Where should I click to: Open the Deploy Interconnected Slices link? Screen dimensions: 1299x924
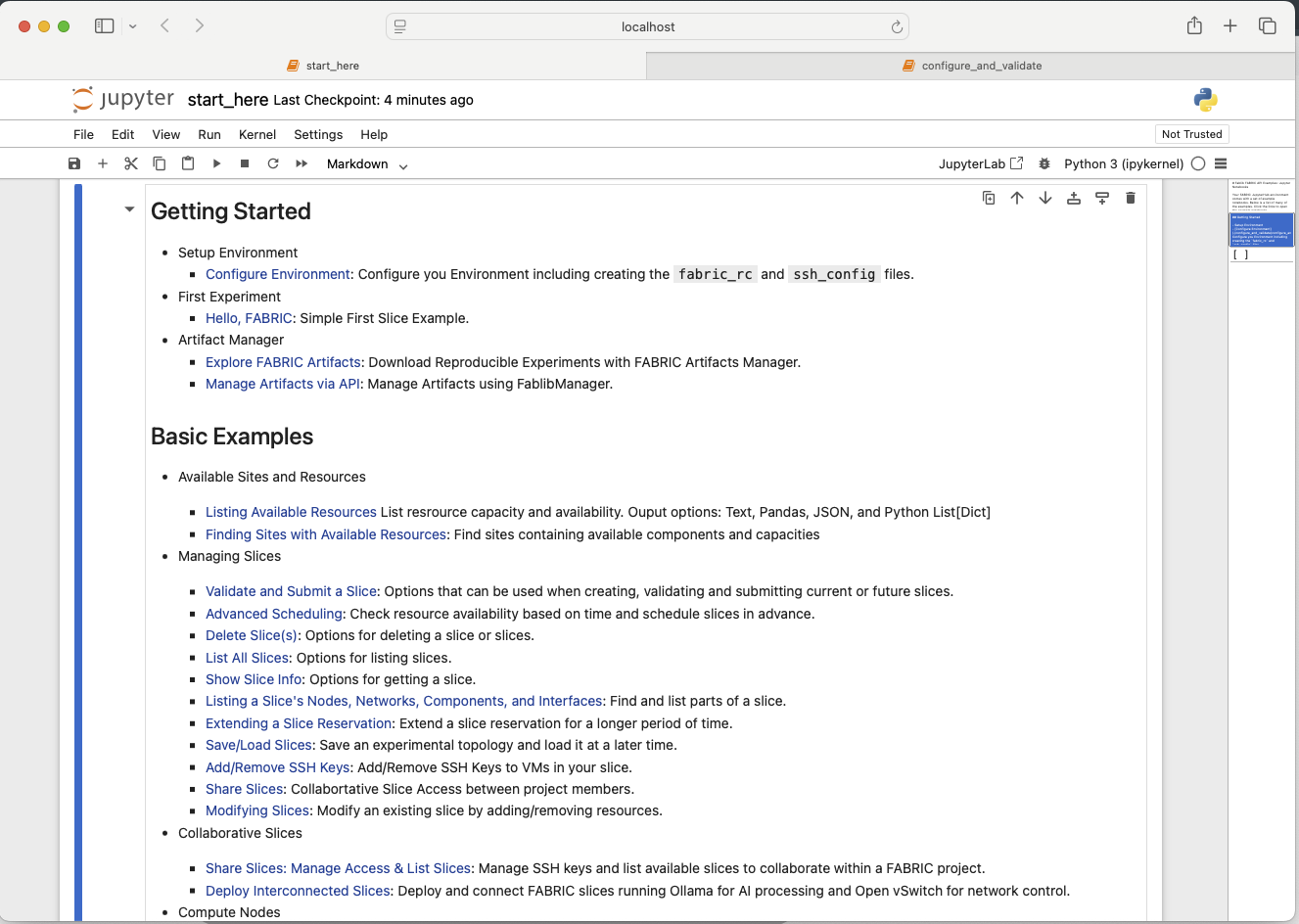[x=298, y=891]
